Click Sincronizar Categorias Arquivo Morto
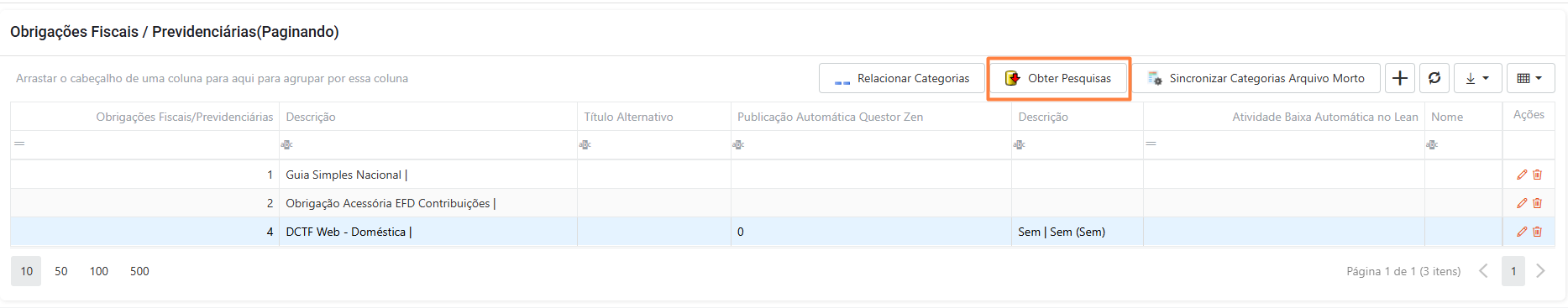The height and width of the screenshot is (308, 1568). (1256, 78)
